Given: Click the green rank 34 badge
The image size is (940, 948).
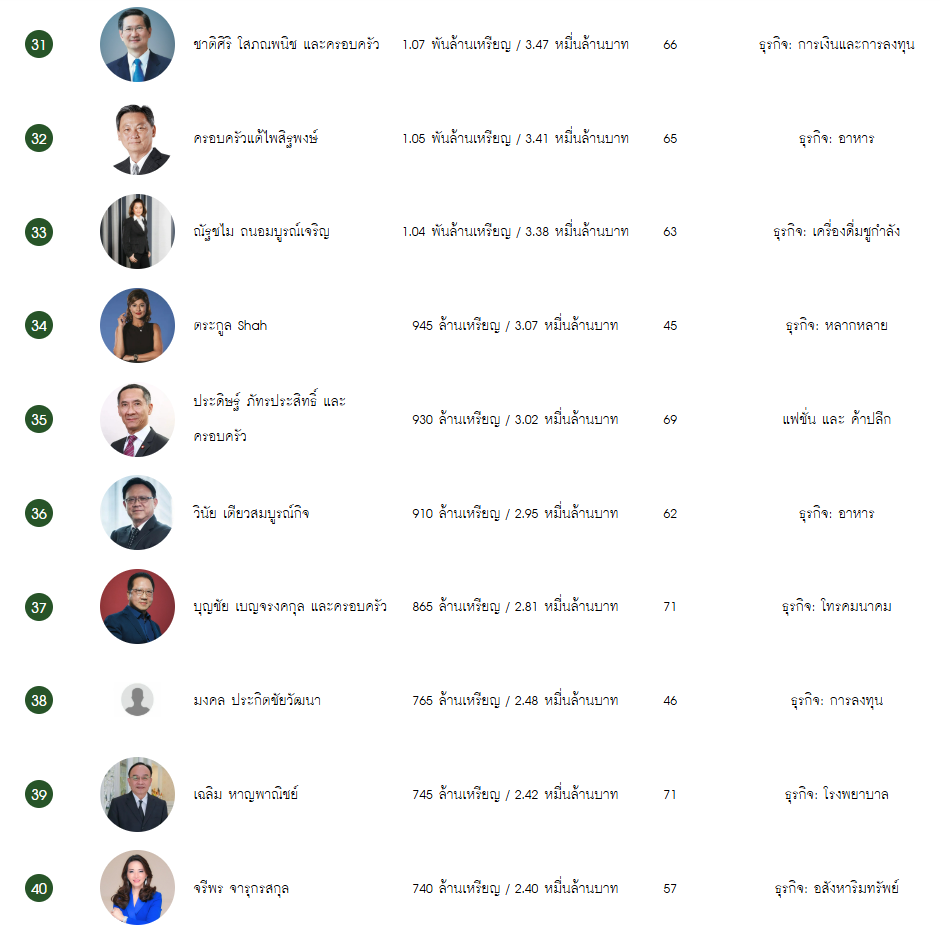Looking at the screenshot, I should tap(39, 325).
